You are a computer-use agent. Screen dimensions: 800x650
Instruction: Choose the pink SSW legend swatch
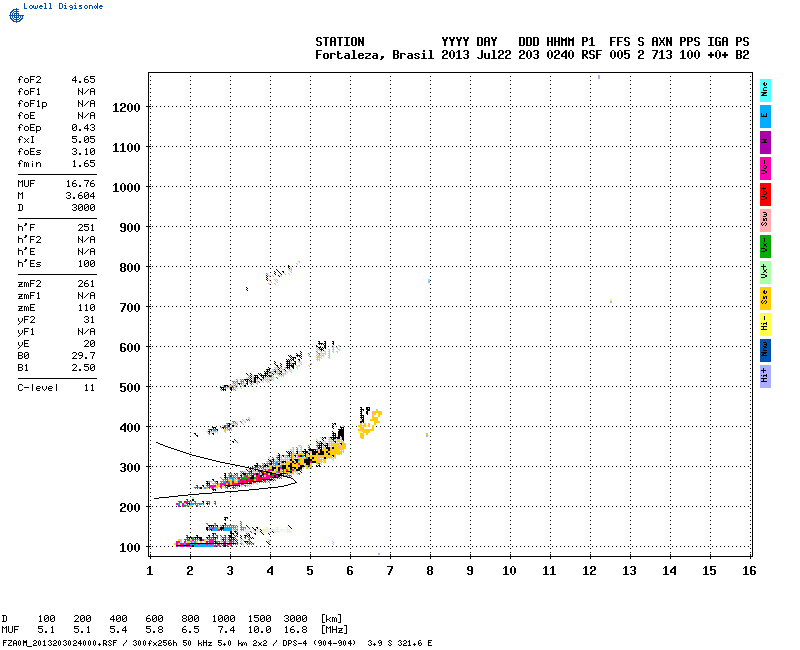click(765, 220)
